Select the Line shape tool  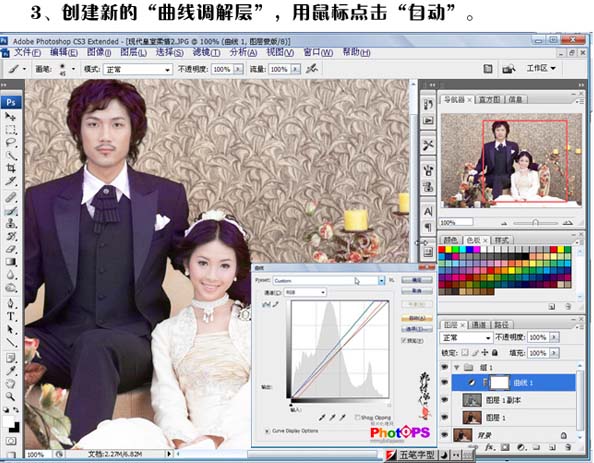click(11, 343)
